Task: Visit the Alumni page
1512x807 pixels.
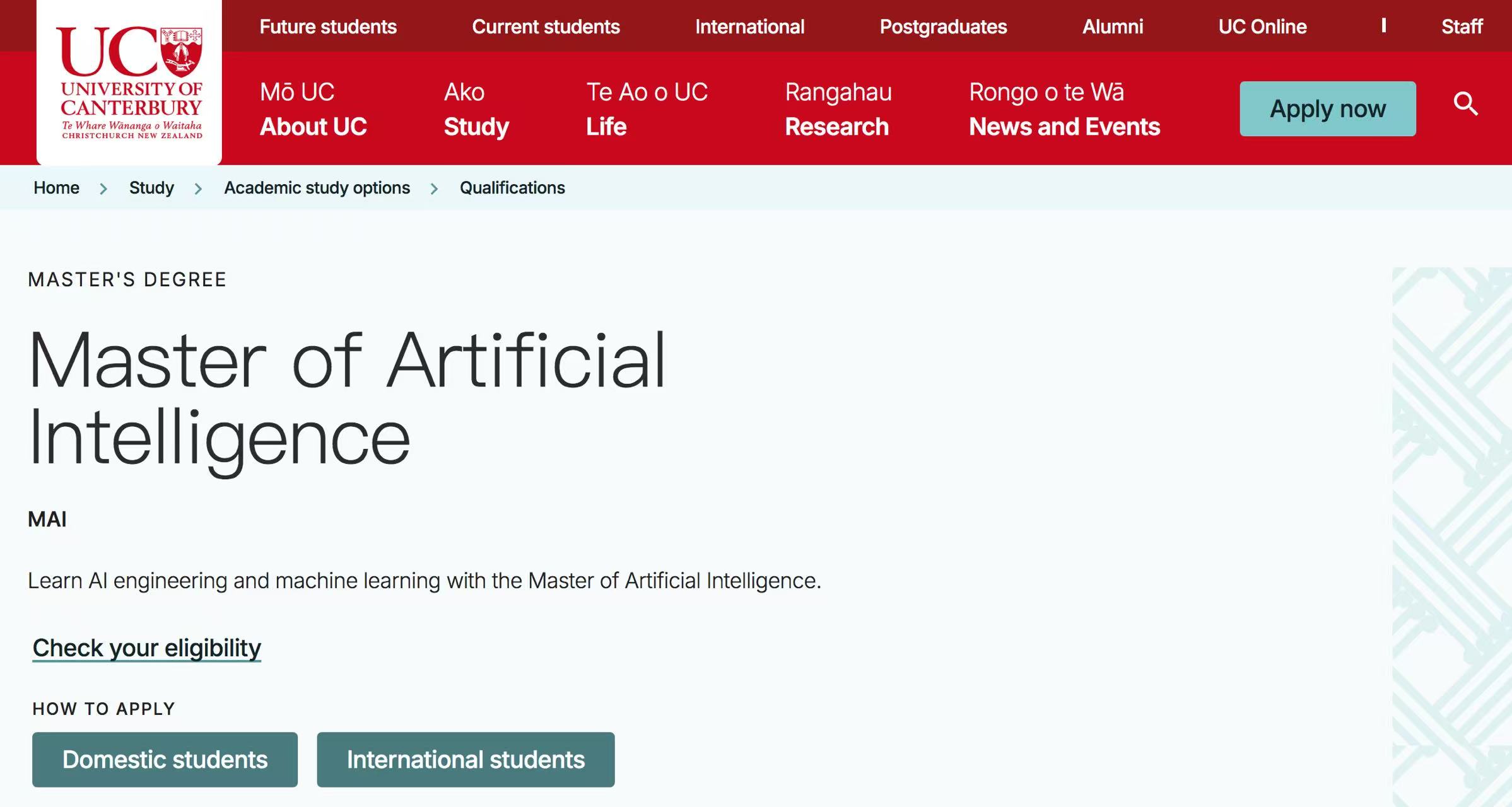Action: pyautogui.click(x=1113, y=26)
